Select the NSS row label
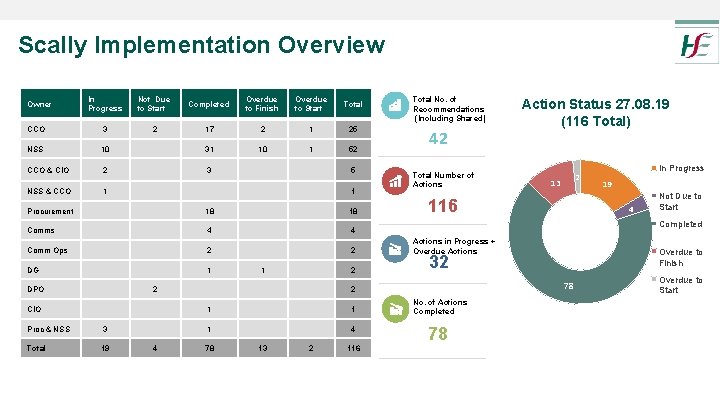 tap(35, 149)
